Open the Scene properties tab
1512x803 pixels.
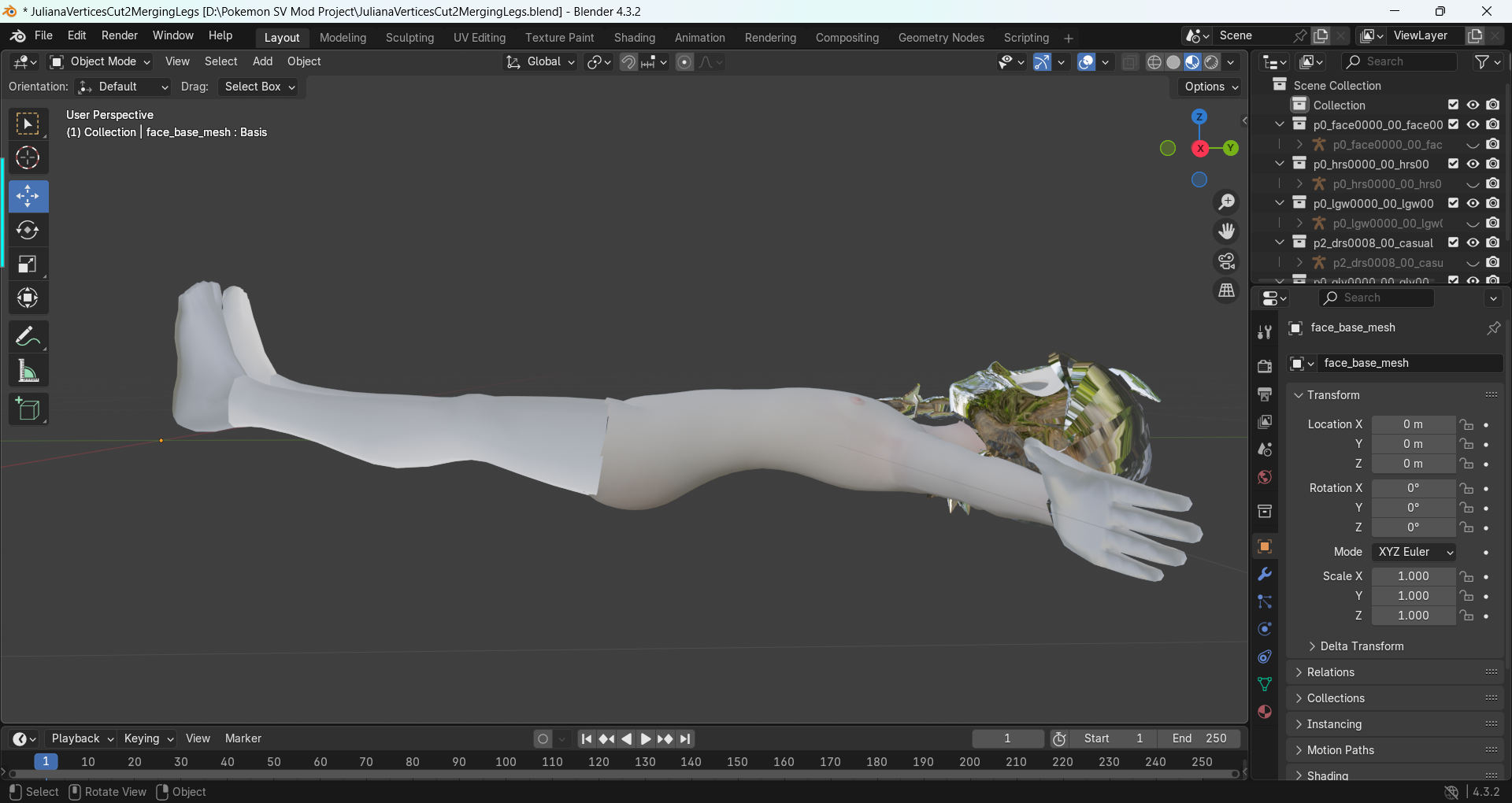tap(1265, 450)
